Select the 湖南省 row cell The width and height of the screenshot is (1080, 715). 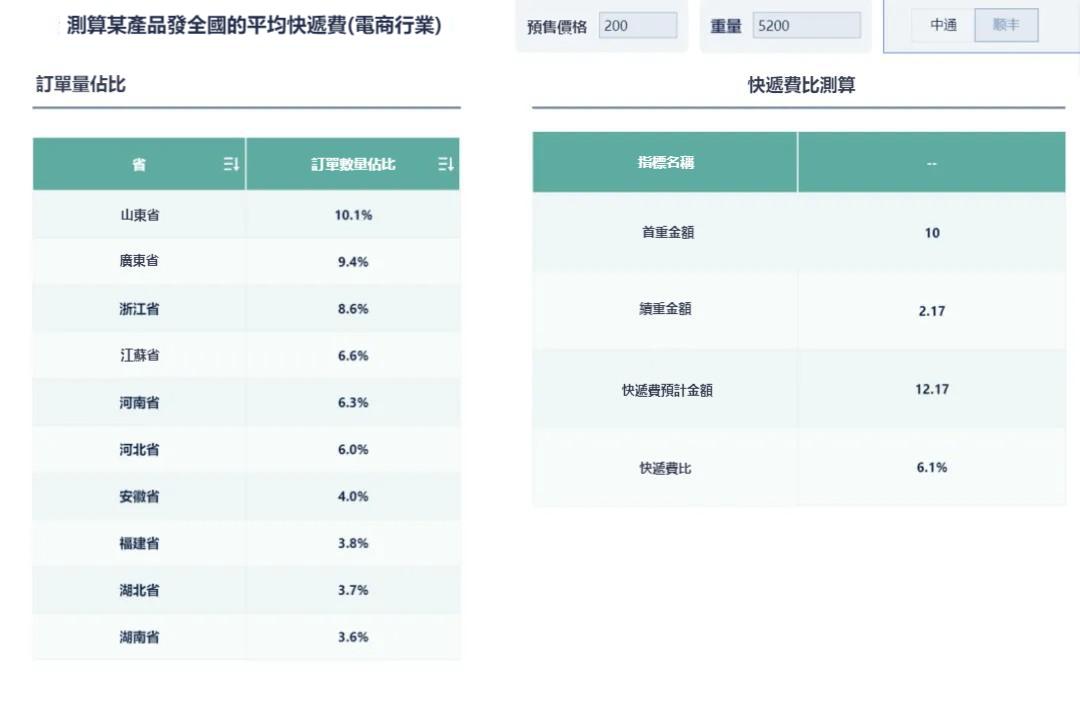tap(139, 636)
